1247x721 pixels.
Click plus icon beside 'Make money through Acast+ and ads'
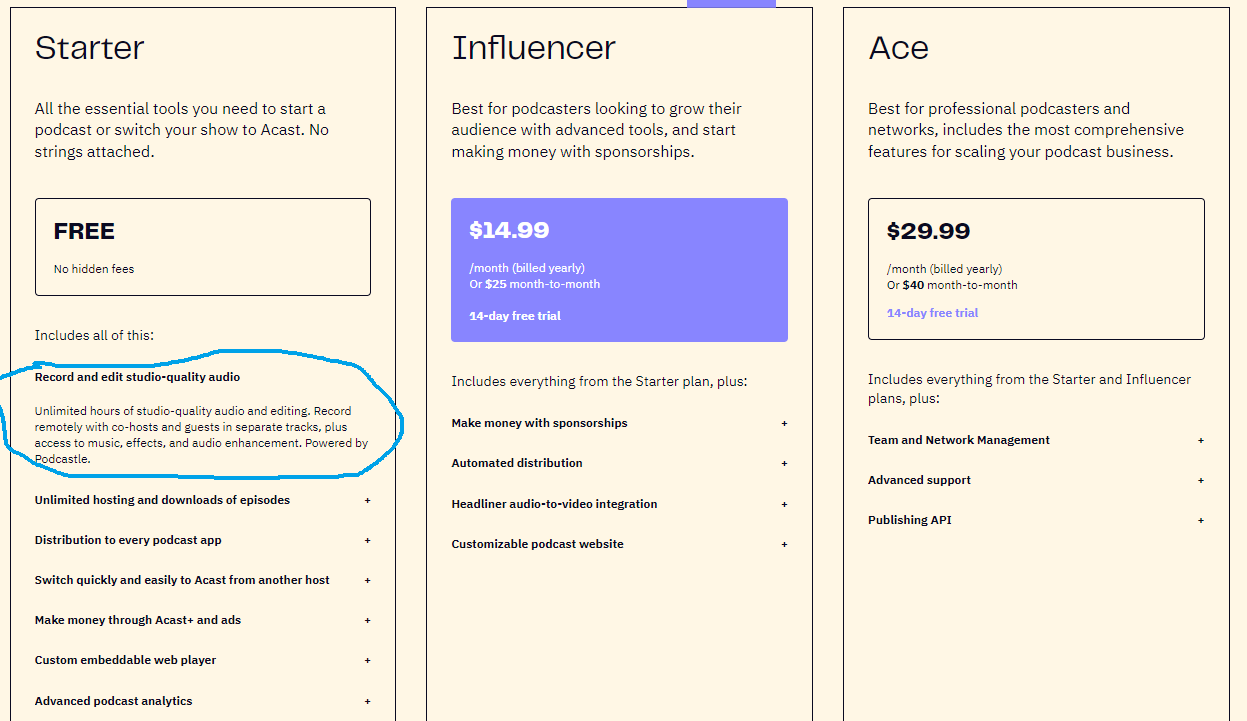tap(367, 620)
